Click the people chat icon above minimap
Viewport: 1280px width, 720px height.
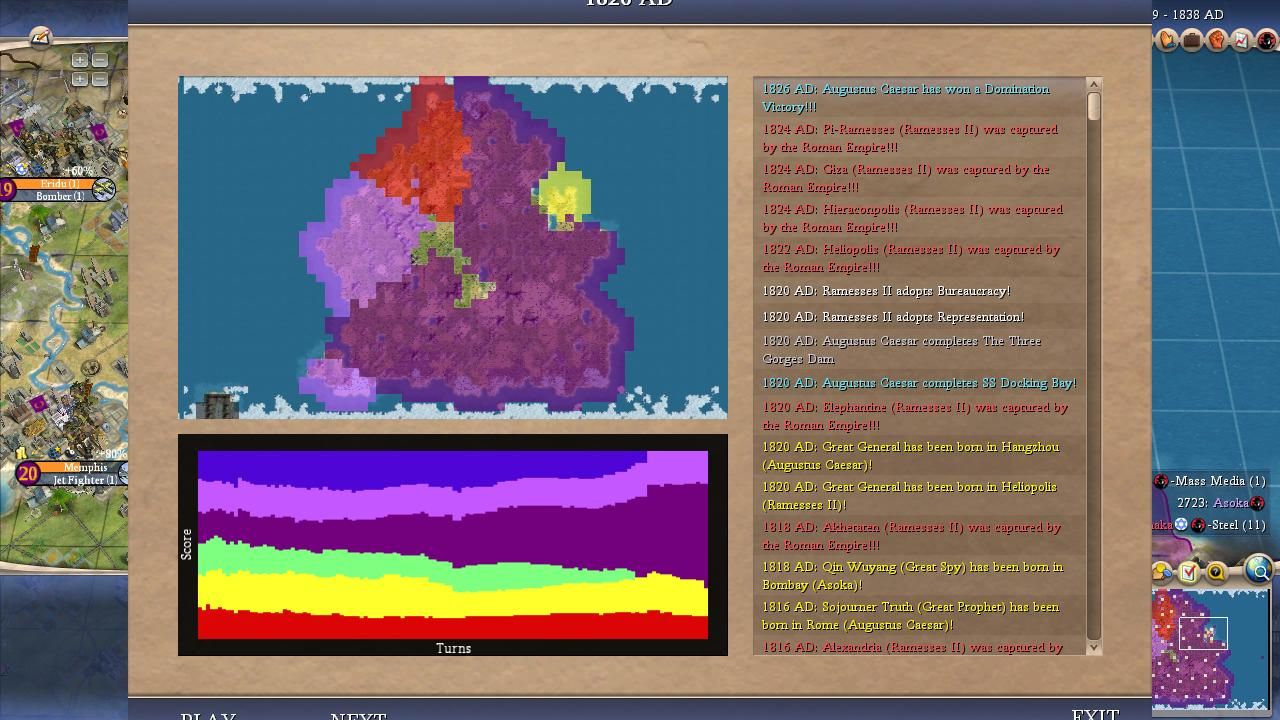[1163, 572]
